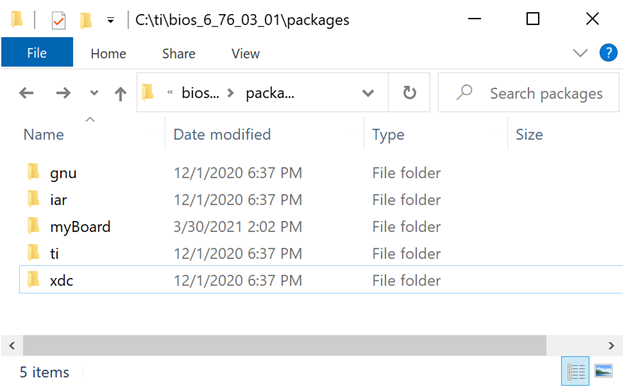Open the File menu

tap(37, 53)
